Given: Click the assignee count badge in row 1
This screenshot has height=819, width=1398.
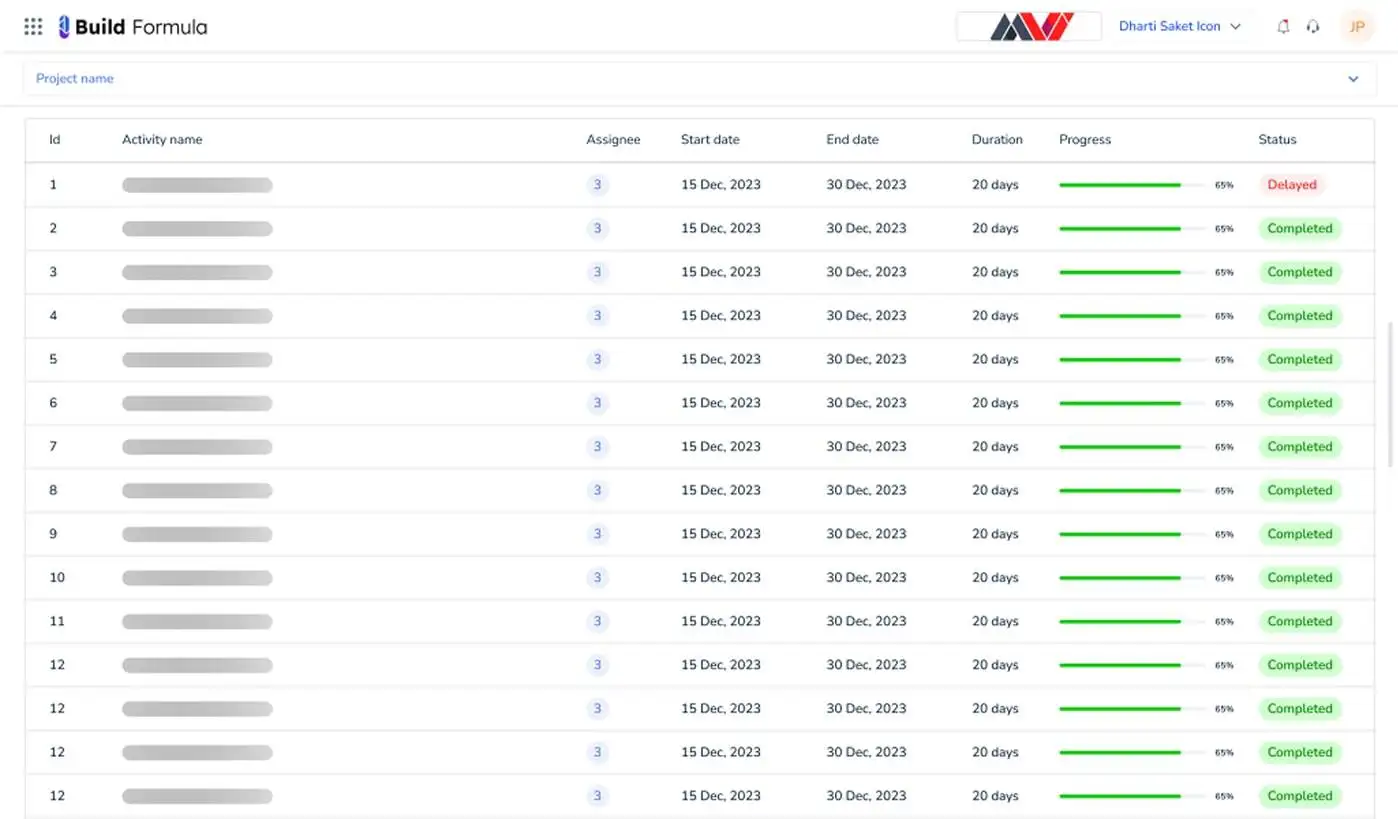Looking at the screenshot, I should click(x=597, y=185).
